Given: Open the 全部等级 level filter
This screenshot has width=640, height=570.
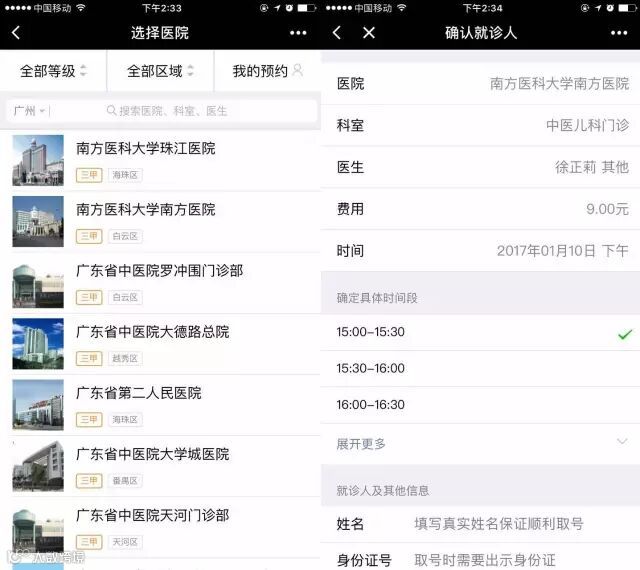Looking at the screenshot, I should [53, 71].
